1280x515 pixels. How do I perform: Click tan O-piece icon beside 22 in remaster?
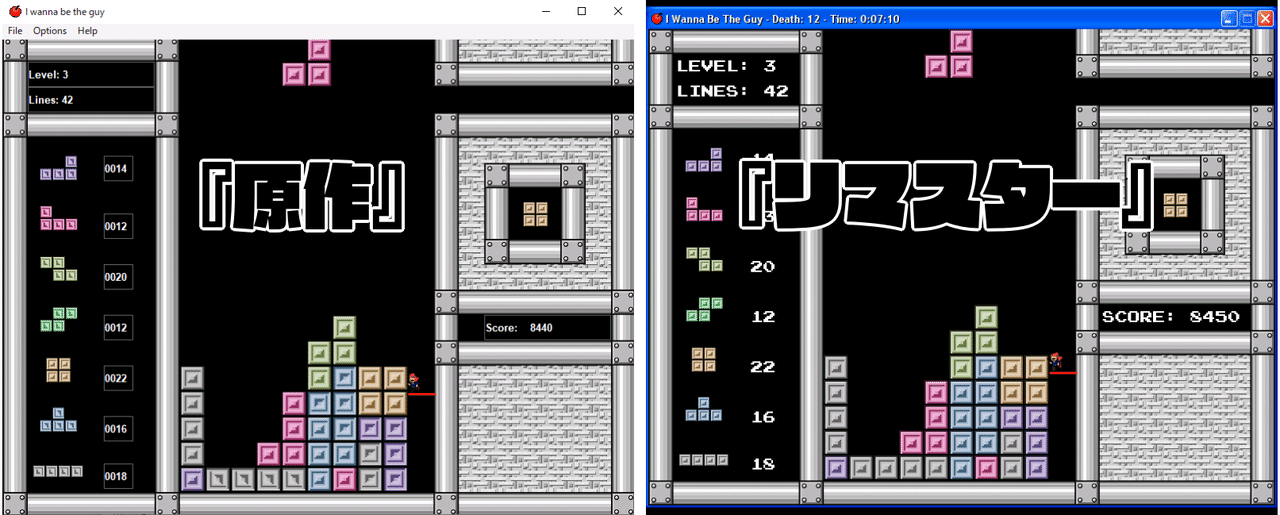point(704,360)
